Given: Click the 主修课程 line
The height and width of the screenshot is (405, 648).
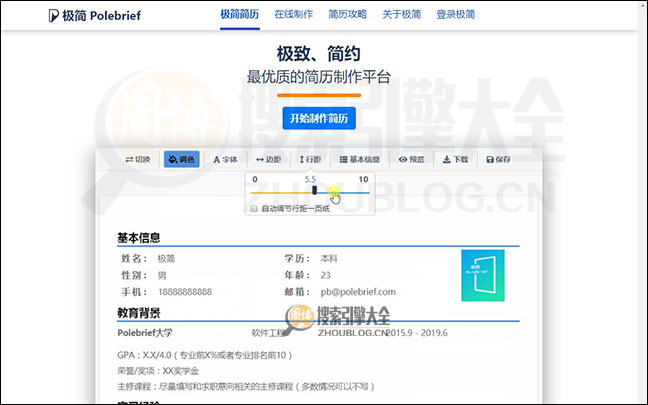Looking at the screenshot, I should point(246,386).
